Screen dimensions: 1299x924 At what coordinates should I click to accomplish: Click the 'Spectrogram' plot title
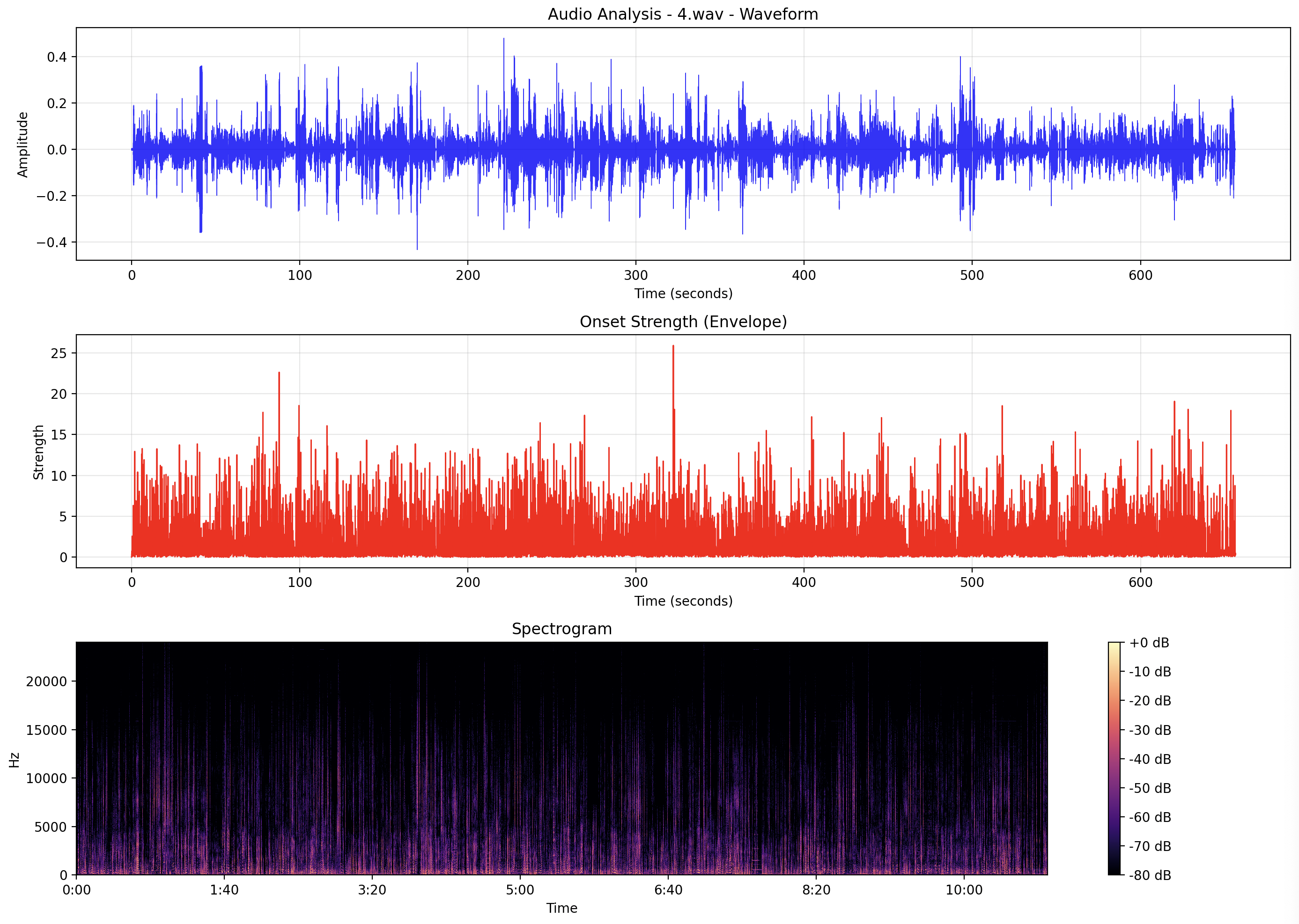[561, 629]
